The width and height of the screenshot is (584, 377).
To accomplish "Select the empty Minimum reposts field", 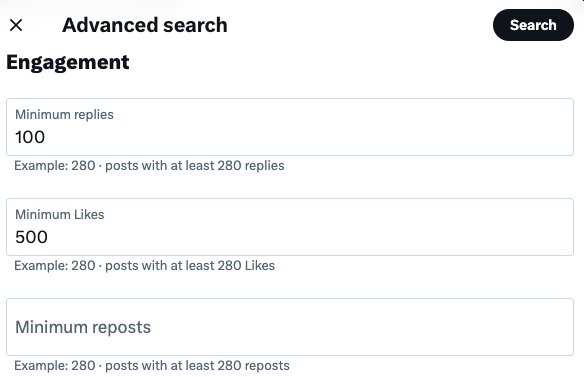I will pyautogui.click(x=290, y=327).
